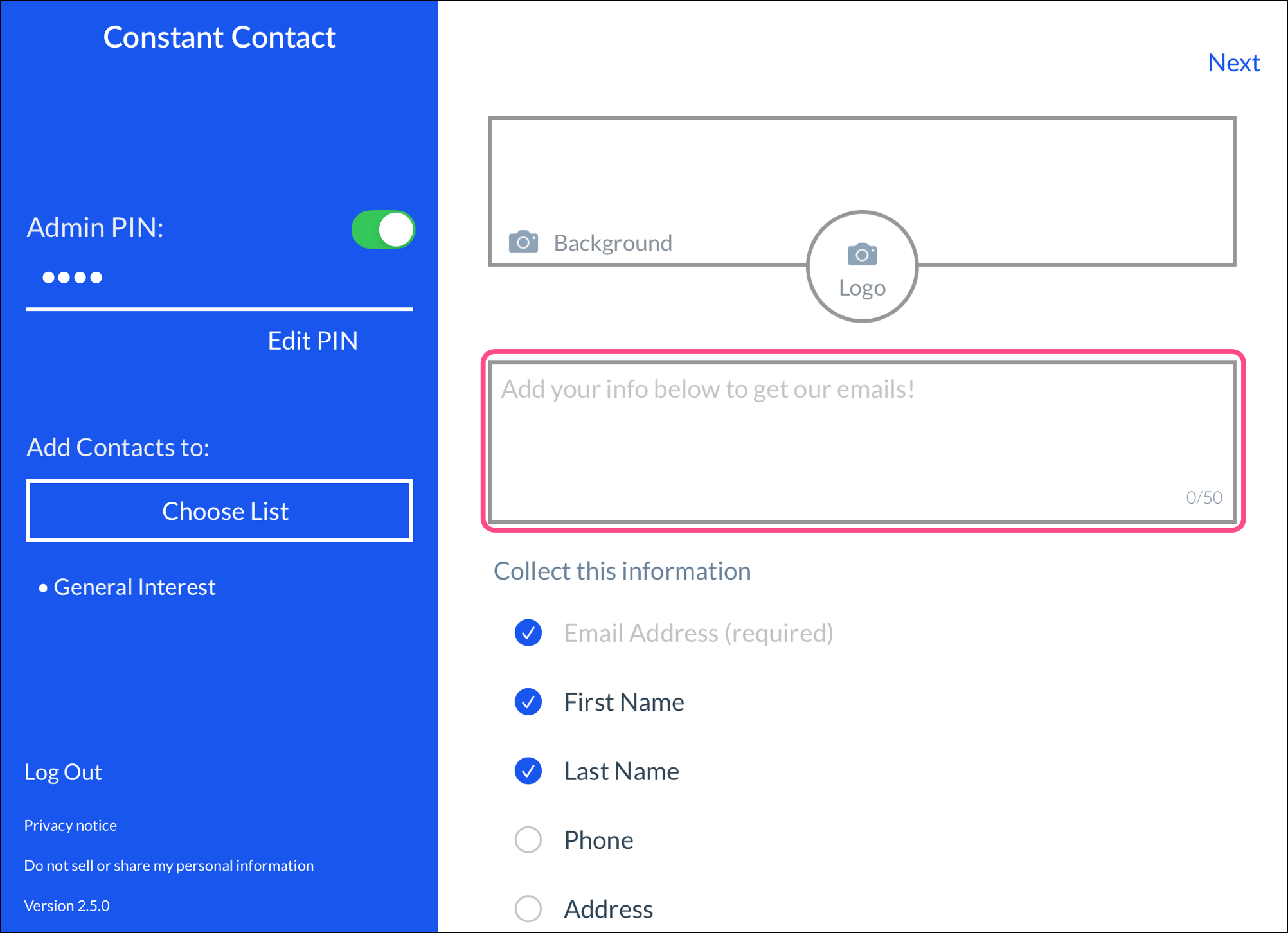1288x933 pixels.
Task: Click the First Name label
Action: 623,702
